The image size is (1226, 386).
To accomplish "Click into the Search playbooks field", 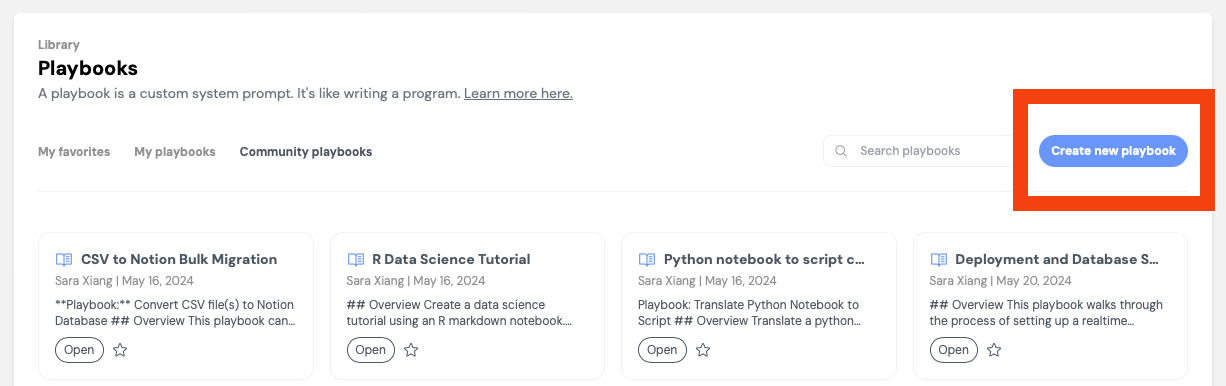I will point(918,151).
